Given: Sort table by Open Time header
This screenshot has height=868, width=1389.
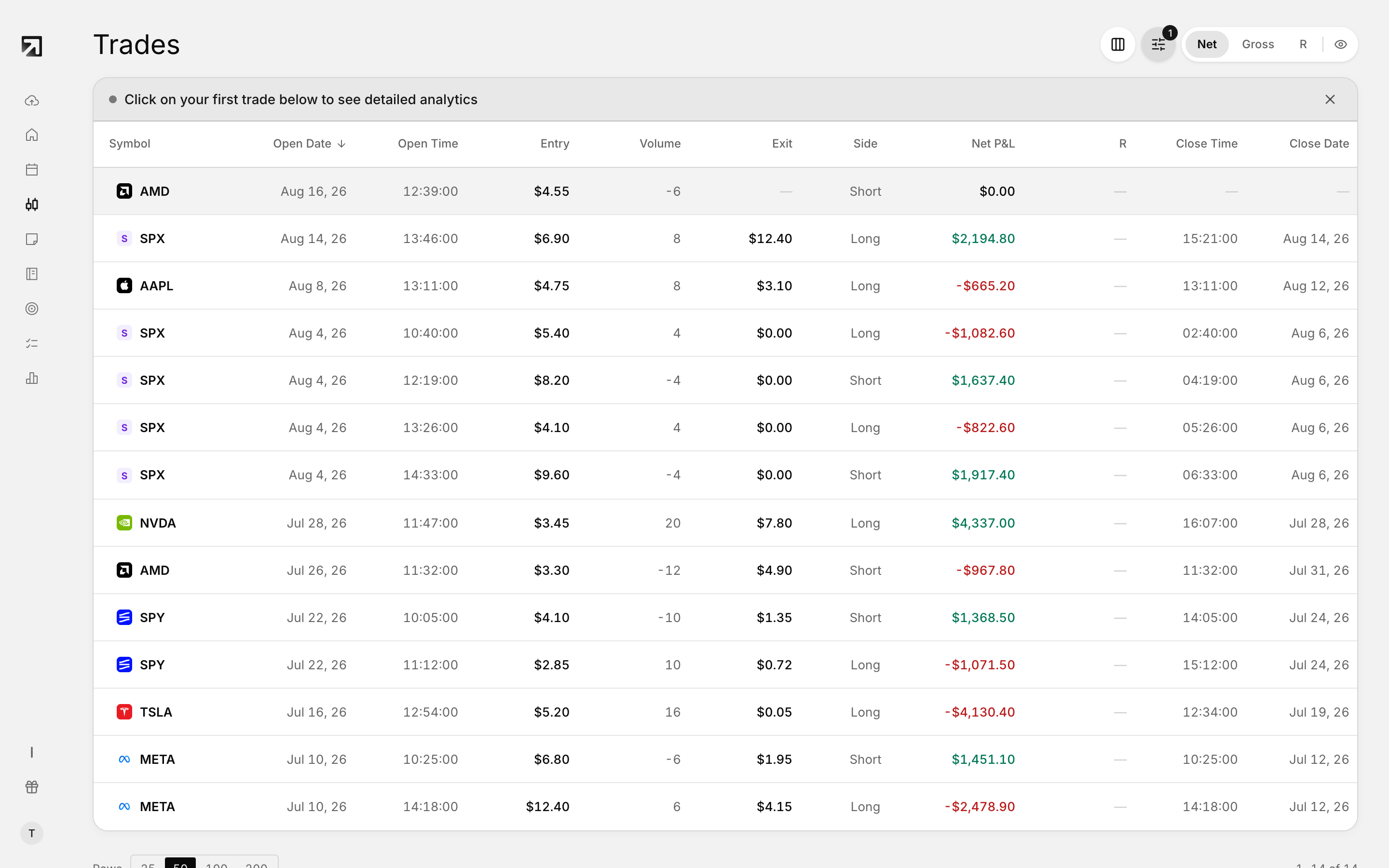Looking at the screenshot, I should [428, 144].
